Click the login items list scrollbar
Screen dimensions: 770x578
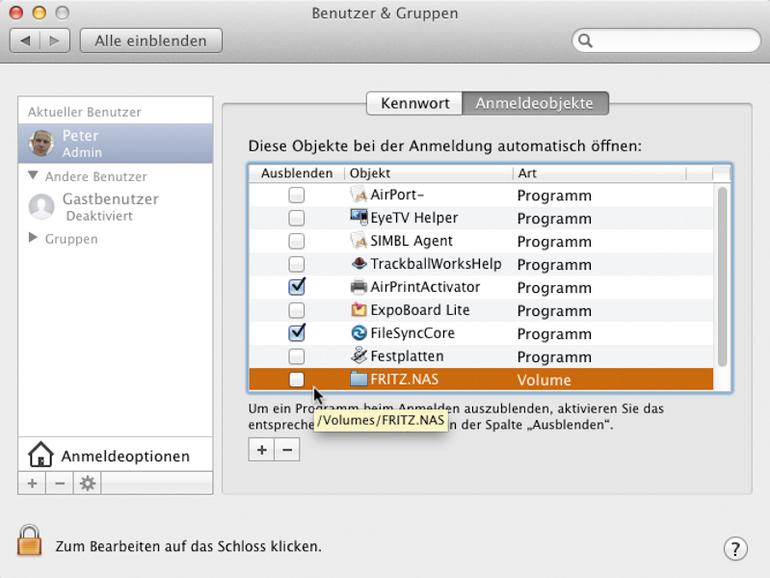722,276
